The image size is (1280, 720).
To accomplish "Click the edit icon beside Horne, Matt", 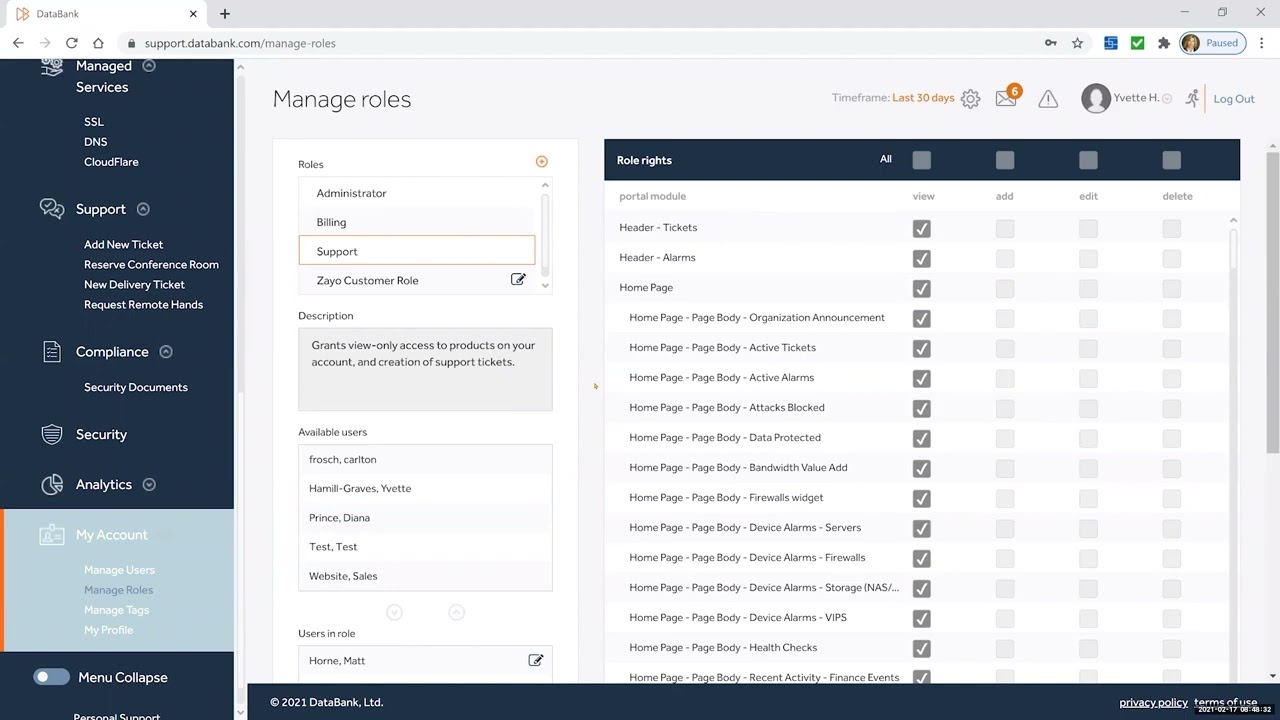I will (x=536, y=660).
